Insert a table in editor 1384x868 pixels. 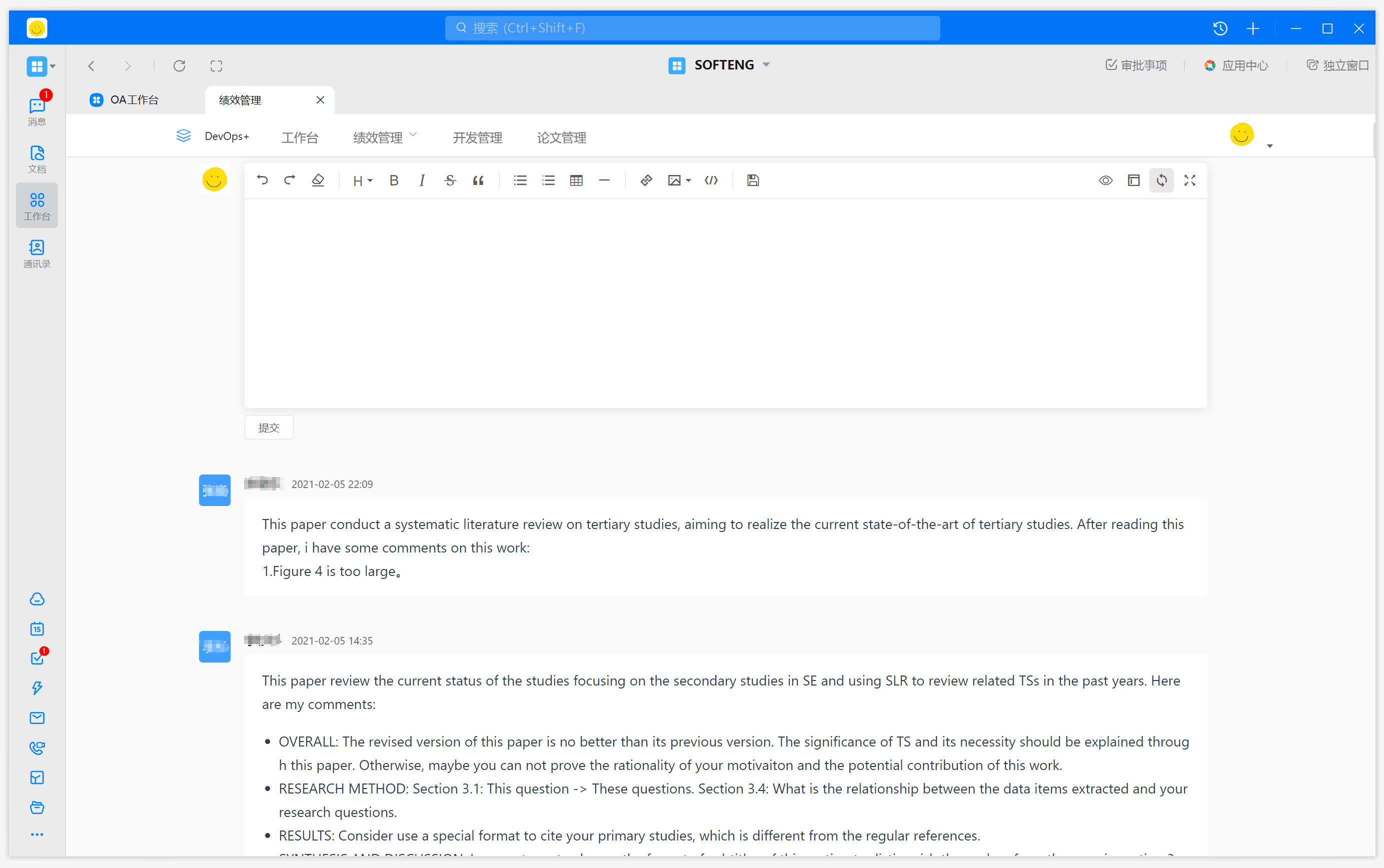coord(576,181)
